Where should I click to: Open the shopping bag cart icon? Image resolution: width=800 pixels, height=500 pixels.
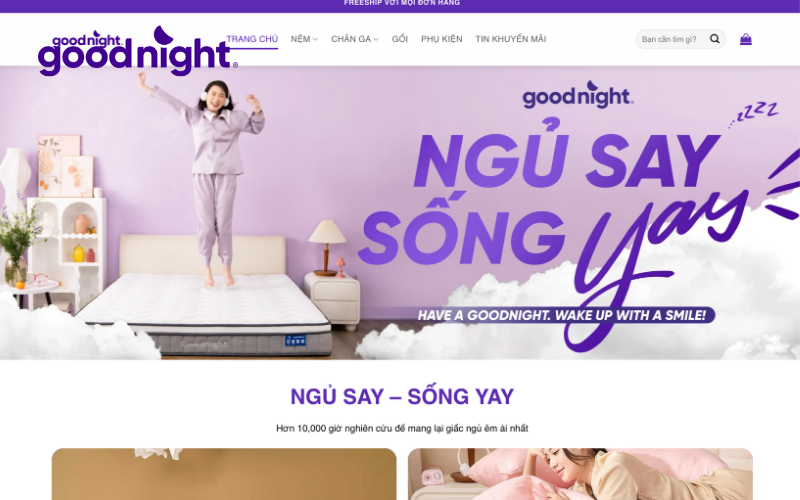(745, 39)
